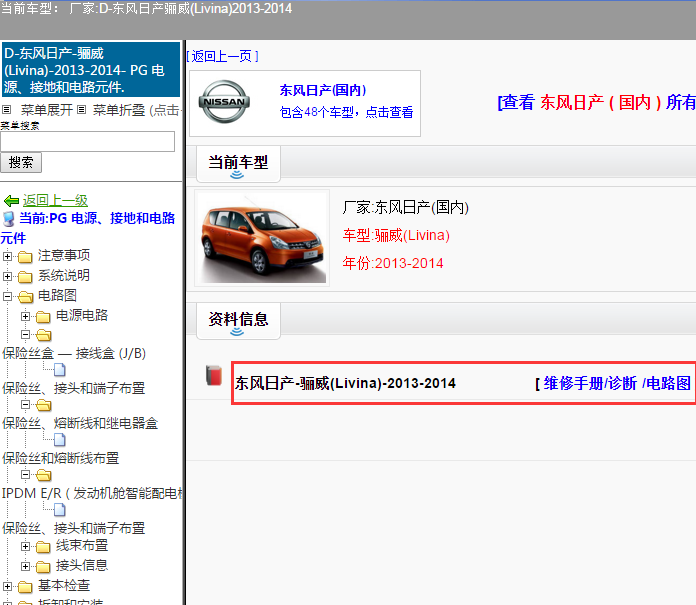Open the 当前车型 tab

pos(238,163)
